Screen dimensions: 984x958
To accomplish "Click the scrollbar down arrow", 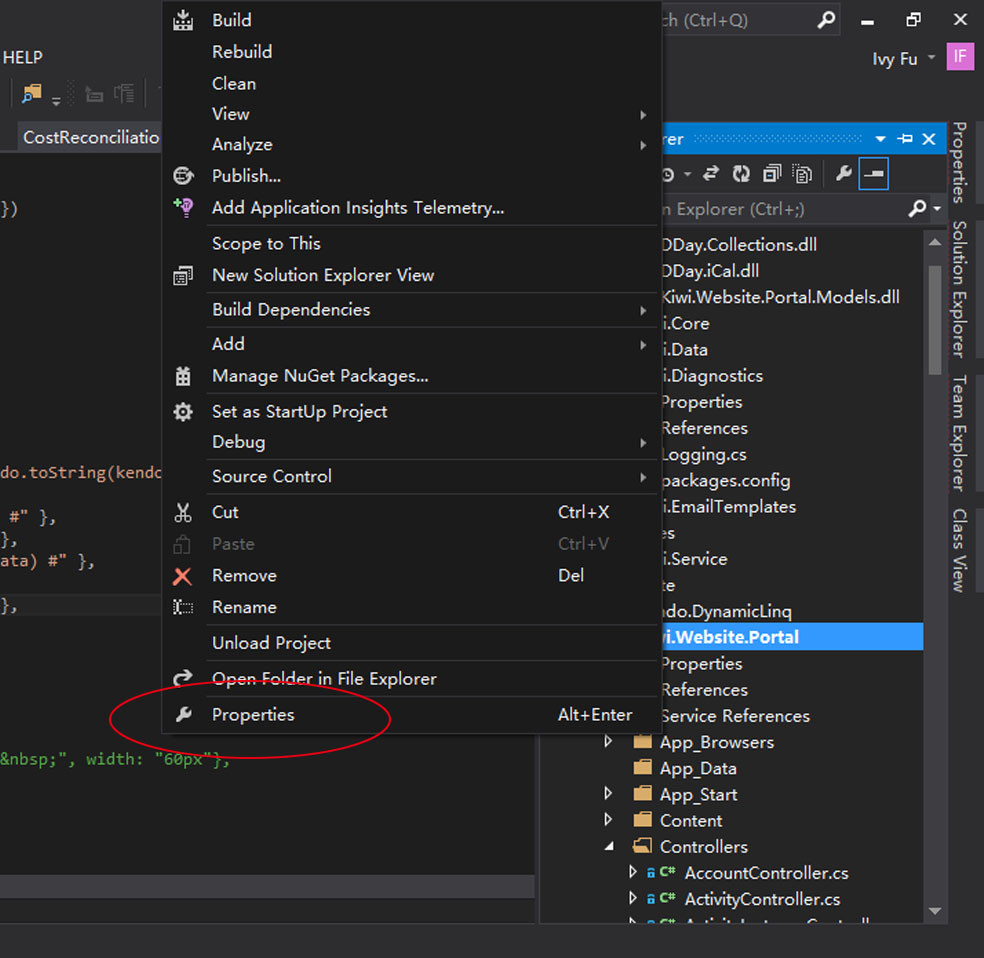I will [x=935, y=911].
